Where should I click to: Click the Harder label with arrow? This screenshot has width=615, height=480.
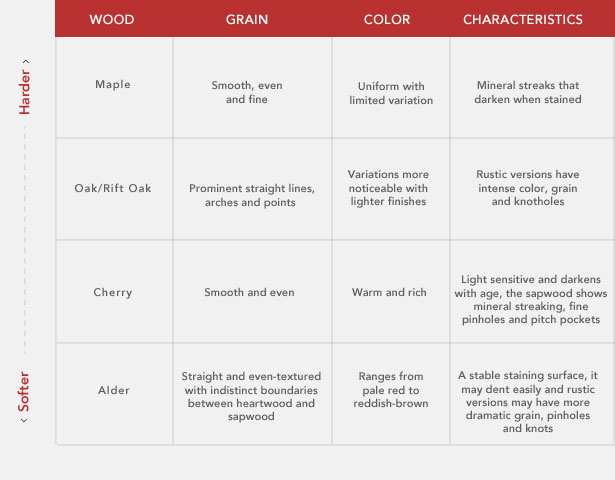[x=25, y=90]
